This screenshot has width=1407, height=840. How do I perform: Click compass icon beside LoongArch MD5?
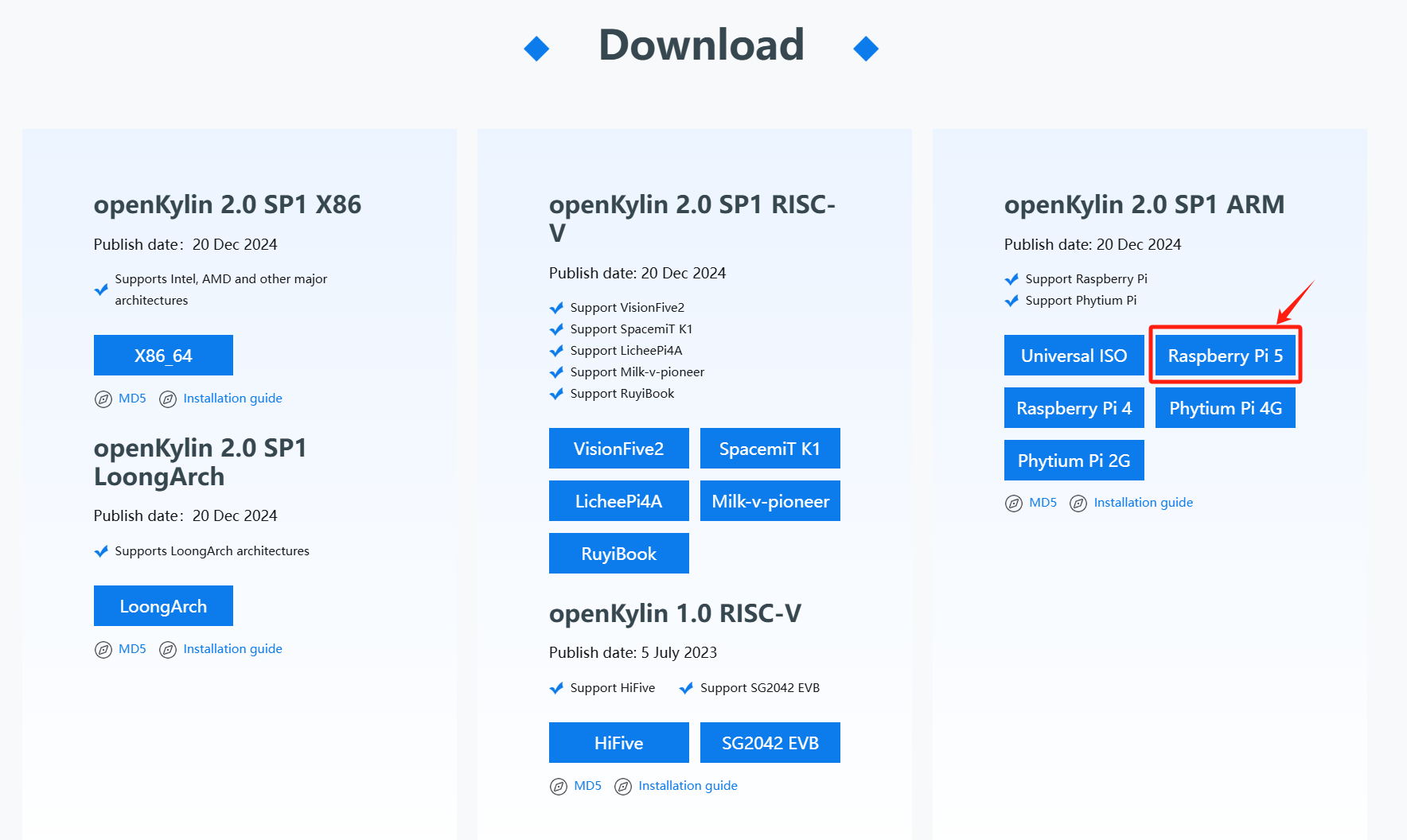pyautogui.click(x=103, y=650)
